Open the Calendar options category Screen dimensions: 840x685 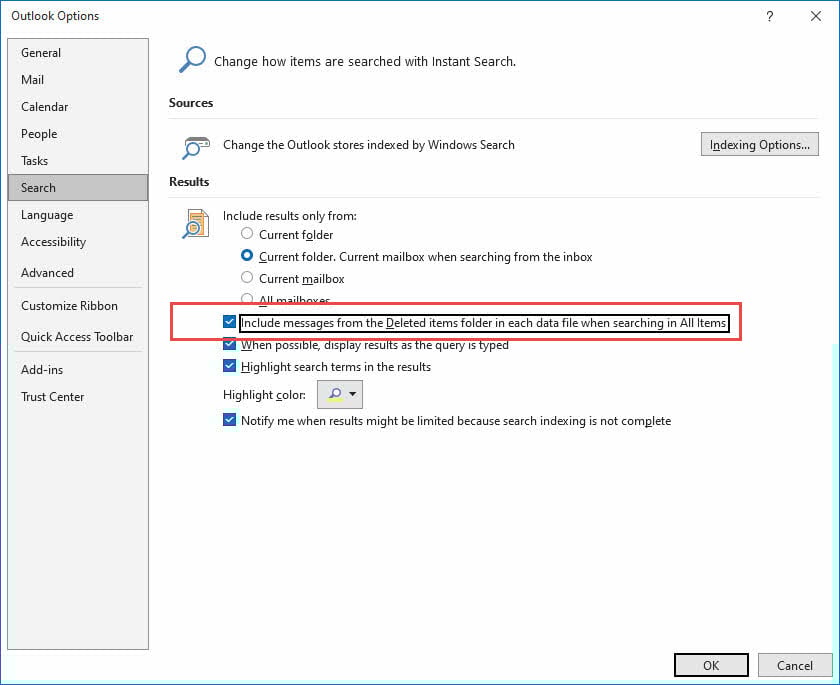click(78, 107)
